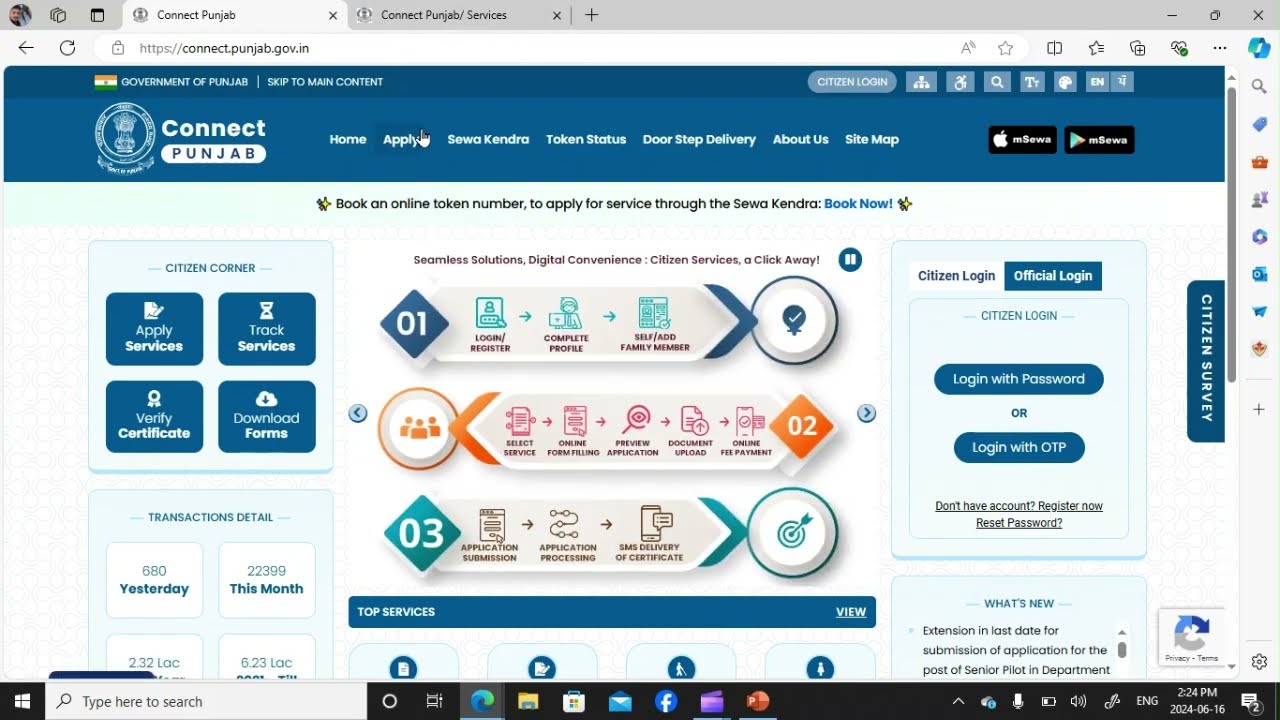Switch to Official Login tab
The height and width of the screenshot is (720, 1280).
pyautogui.click(x=1053, y=276)
